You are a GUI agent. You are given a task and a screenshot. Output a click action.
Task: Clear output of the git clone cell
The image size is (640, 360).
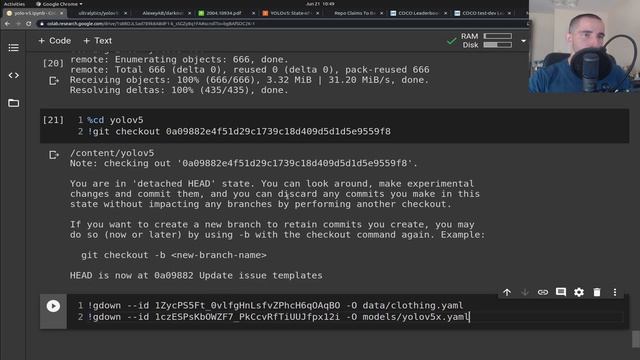click(x=53, y=81)
